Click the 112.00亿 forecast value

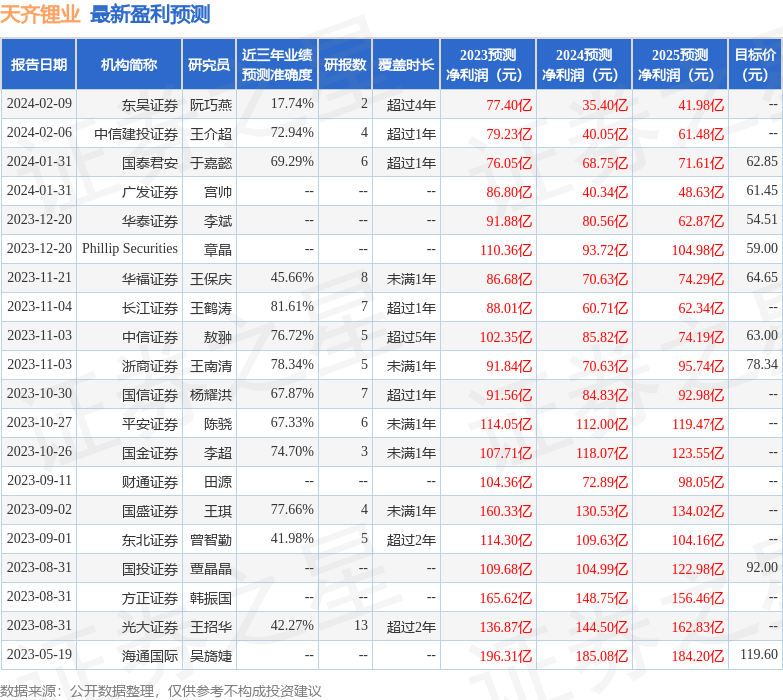[602, 423]
